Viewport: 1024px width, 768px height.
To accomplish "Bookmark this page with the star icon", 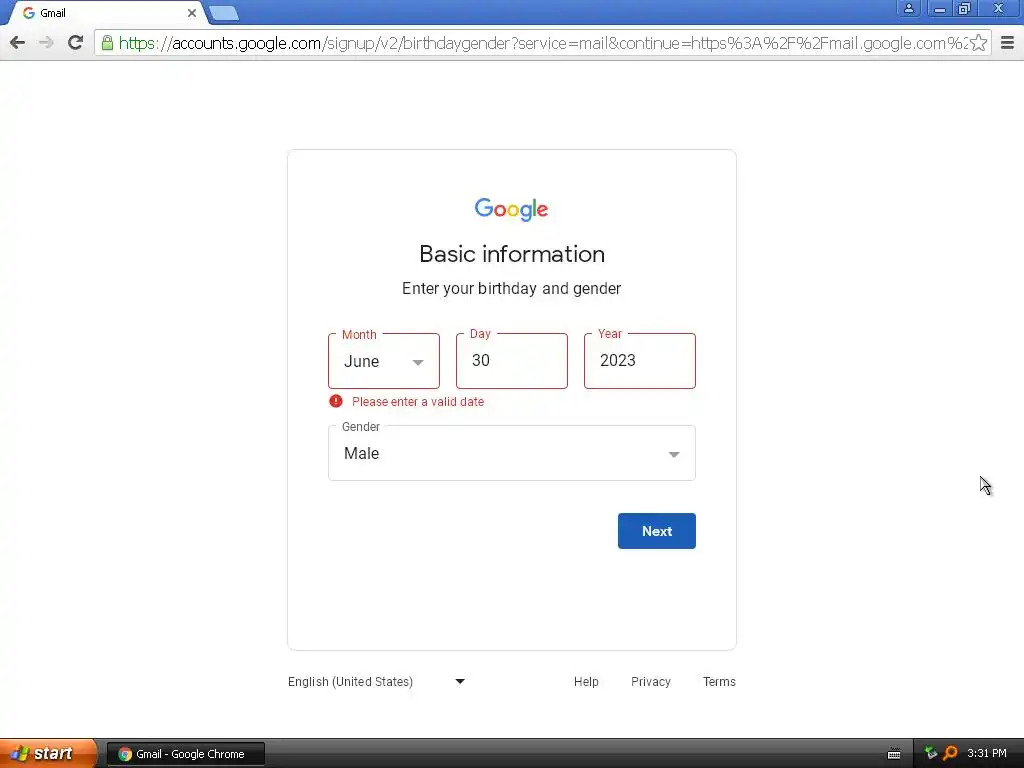I will 978,43.
